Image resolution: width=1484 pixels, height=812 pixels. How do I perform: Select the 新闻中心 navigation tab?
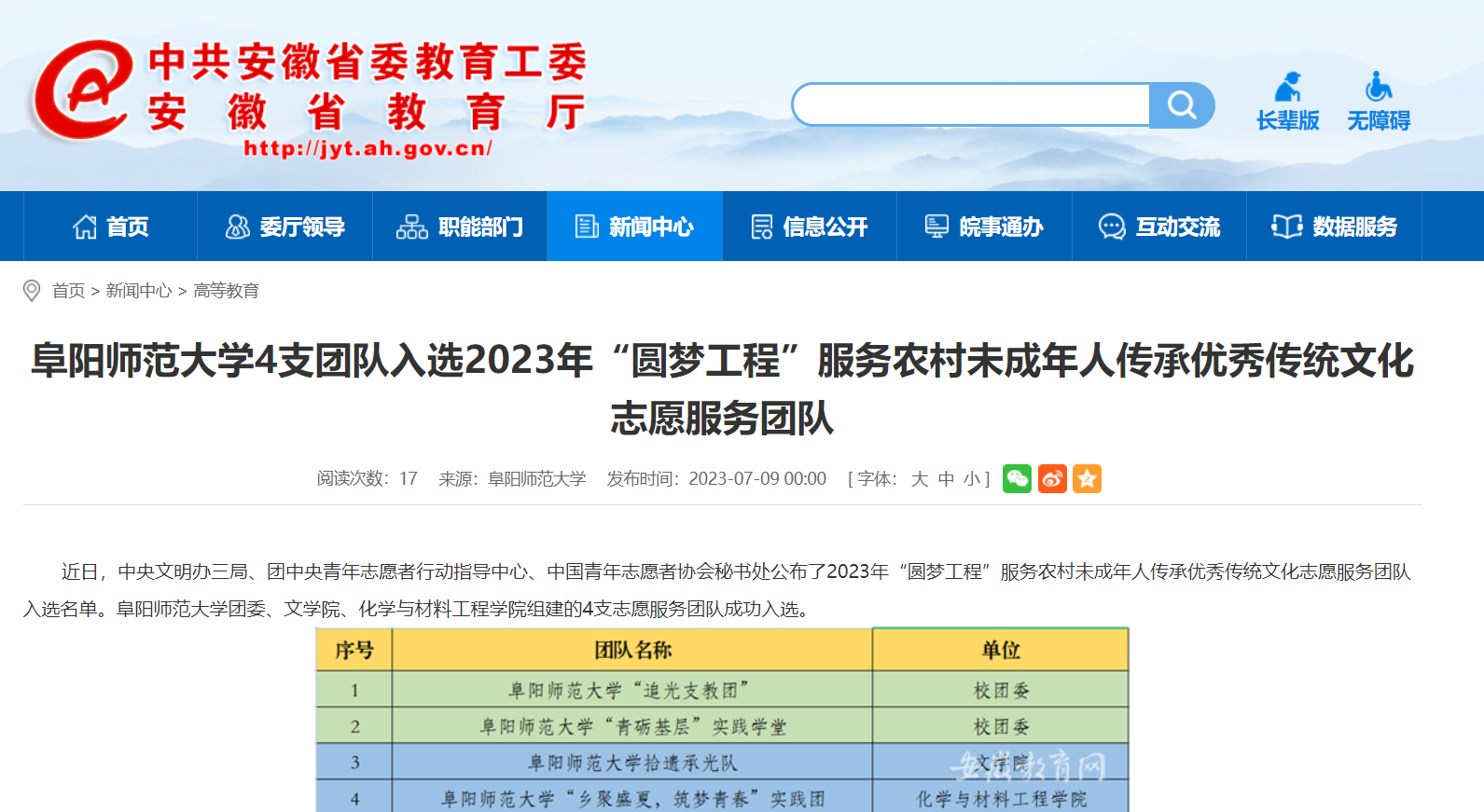tap(634, 227)
